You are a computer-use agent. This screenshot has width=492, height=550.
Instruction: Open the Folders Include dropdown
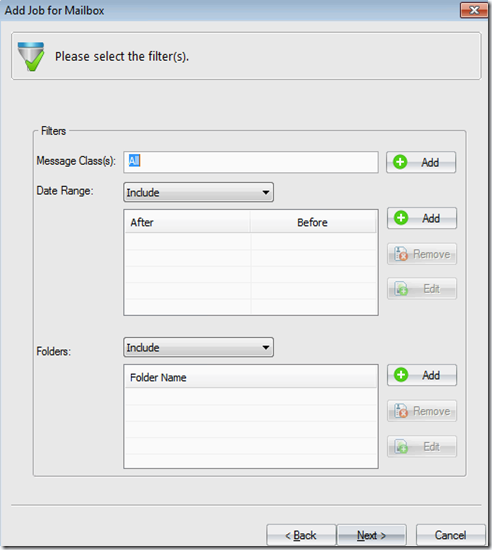pyautogui.click(x=198, y=347)
